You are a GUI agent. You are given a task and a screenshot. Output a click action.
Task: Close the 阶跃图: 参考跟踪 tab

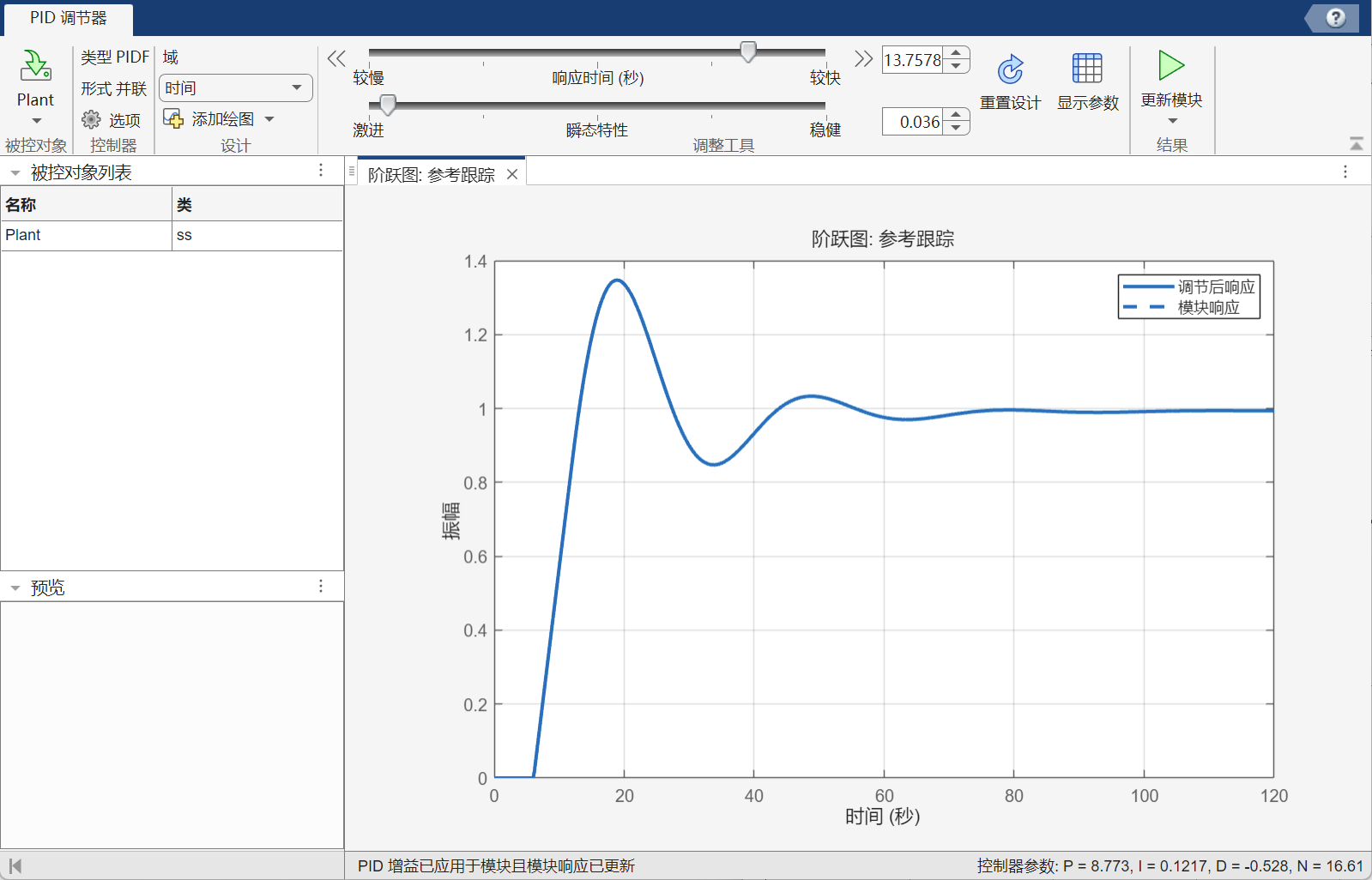[512, 175]
